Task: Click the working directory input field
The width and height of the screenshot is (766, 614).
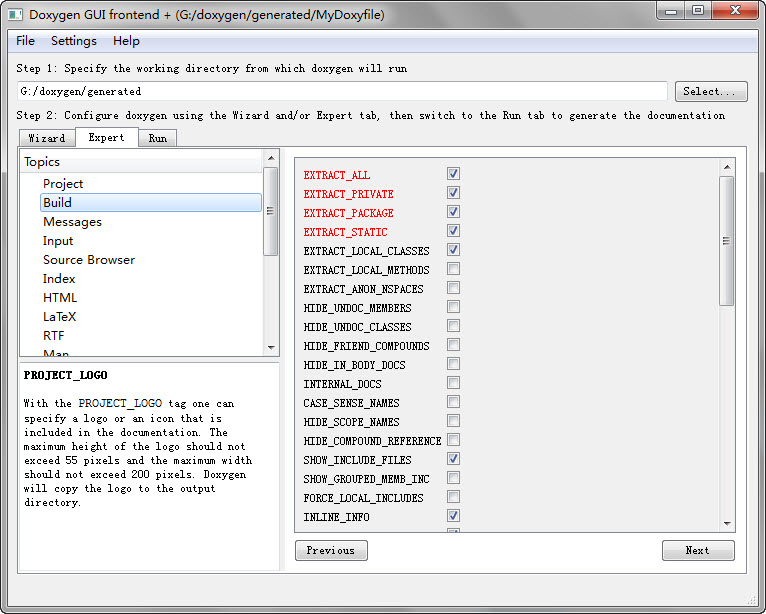Action: [x=342, y=91]
